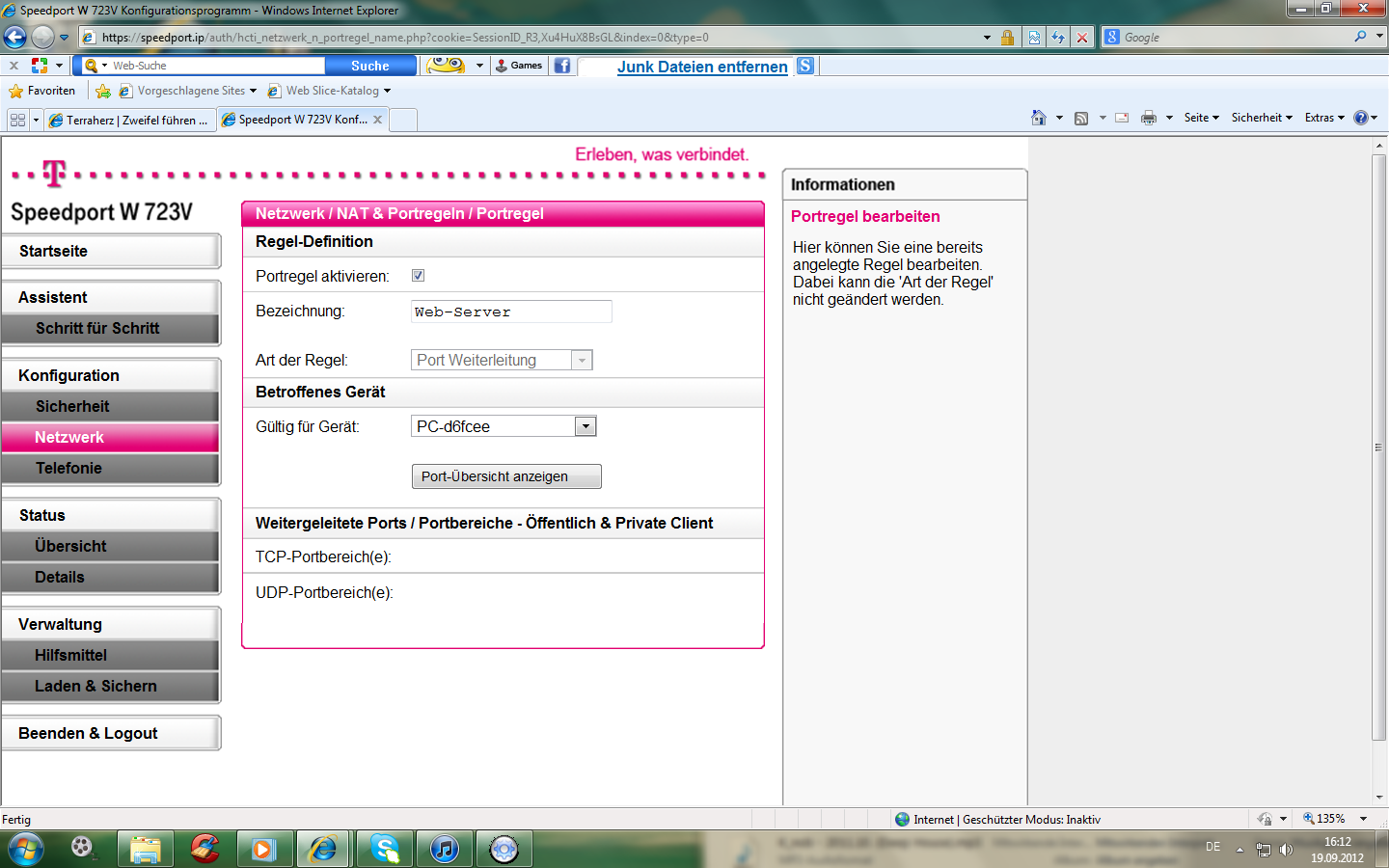Viewport: 1389px width, 868px height.
Task: Click the Bezeichnung field Web-Server
Action: (511, 312)
